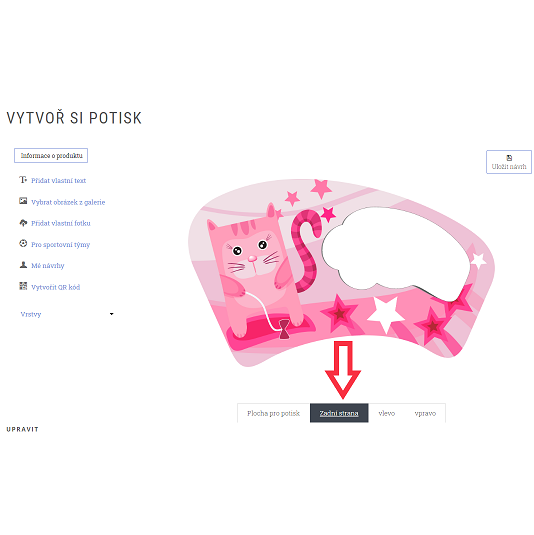The width and height of the screenshot is (534, 535).
Task: Click the save disk icon above Uložit návrh
Action: coord(509,158)
